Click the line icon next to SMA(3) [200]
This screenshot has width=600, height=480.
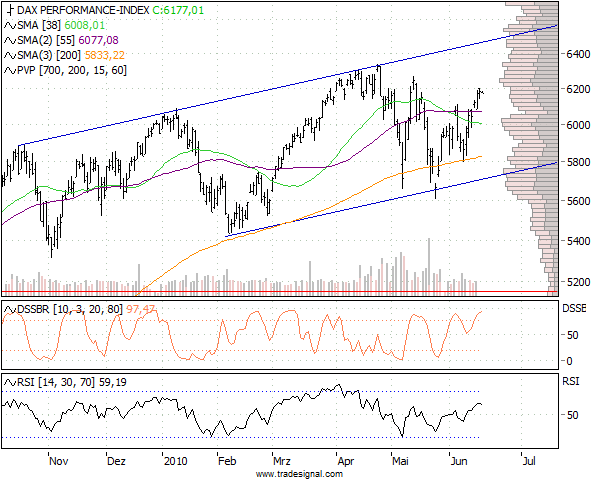(10, 56)
